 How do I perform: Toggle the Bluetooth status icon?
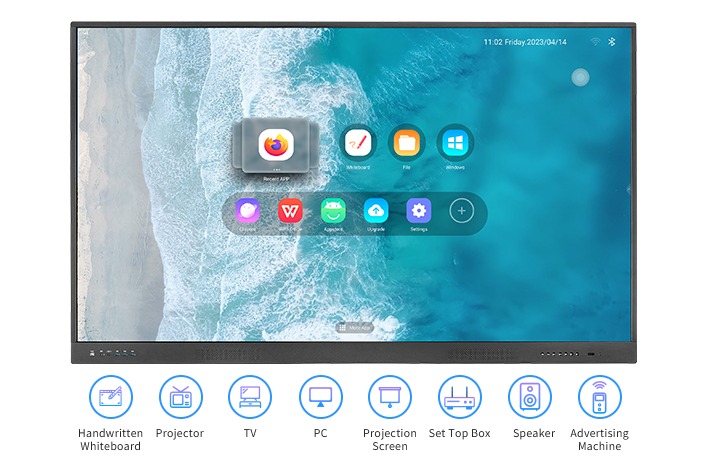(612, 42)
